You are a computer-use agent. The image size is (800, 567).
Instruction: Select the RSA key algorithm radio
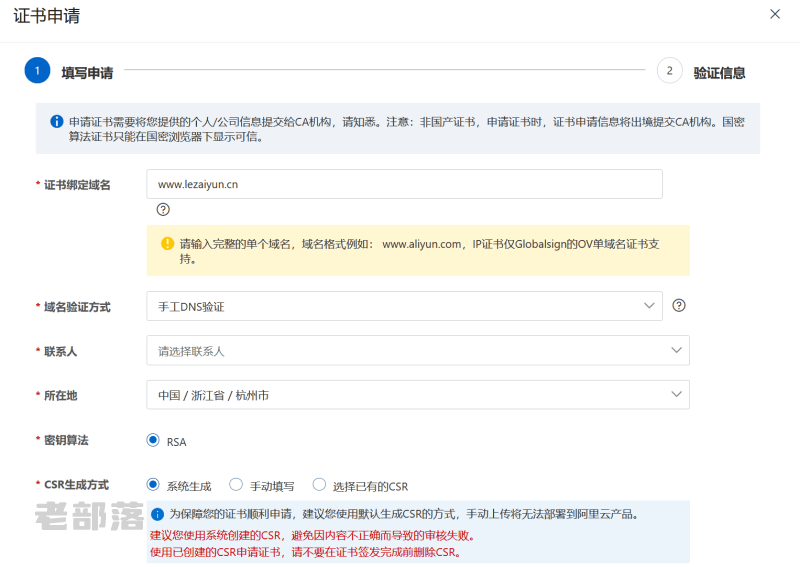(x=153, y=440)
